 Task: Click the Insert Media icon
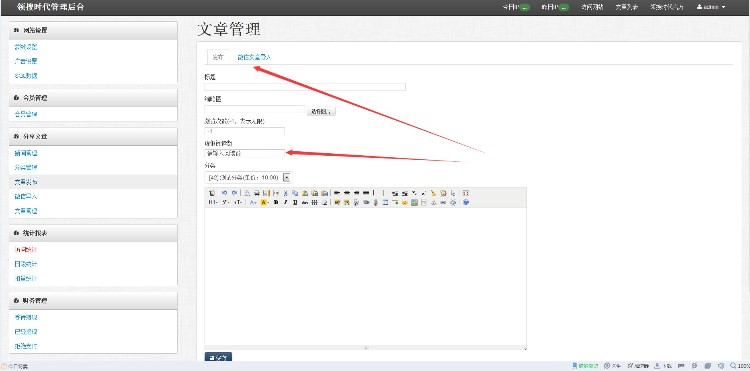pyautogui.click(x=366, y=202)
